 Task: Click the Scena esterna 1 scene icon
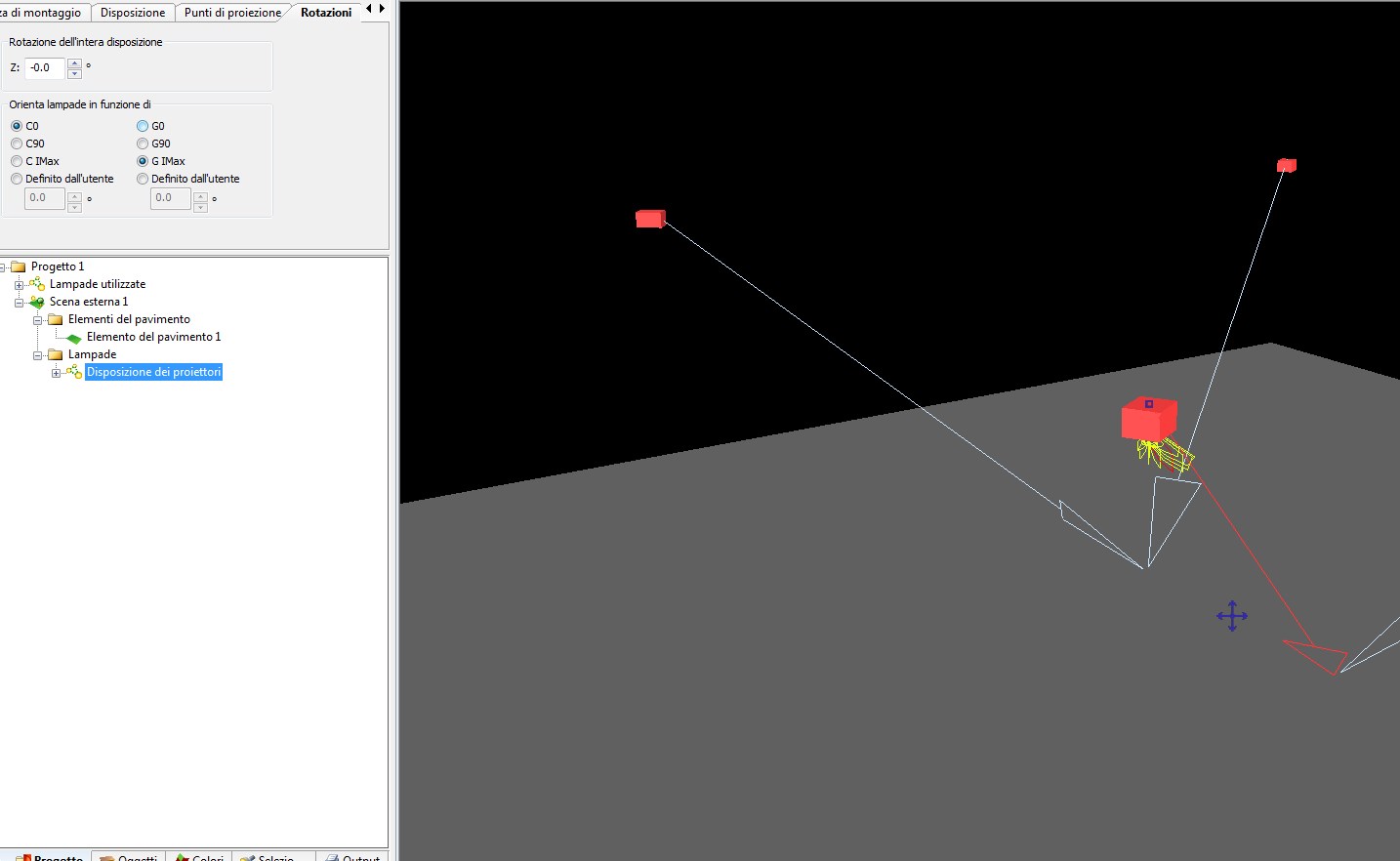[x=36, y=302]
